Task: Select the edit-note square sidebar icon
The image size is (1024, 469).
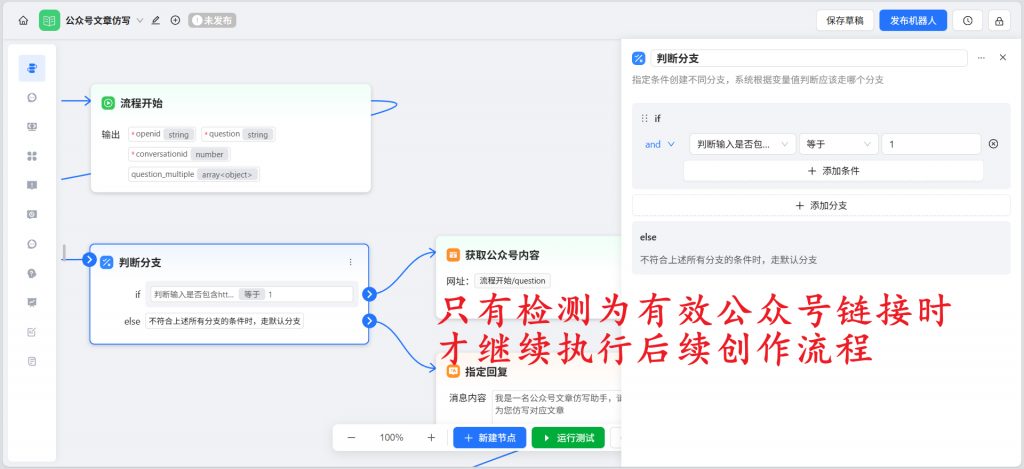Action: tap(32, 332)
